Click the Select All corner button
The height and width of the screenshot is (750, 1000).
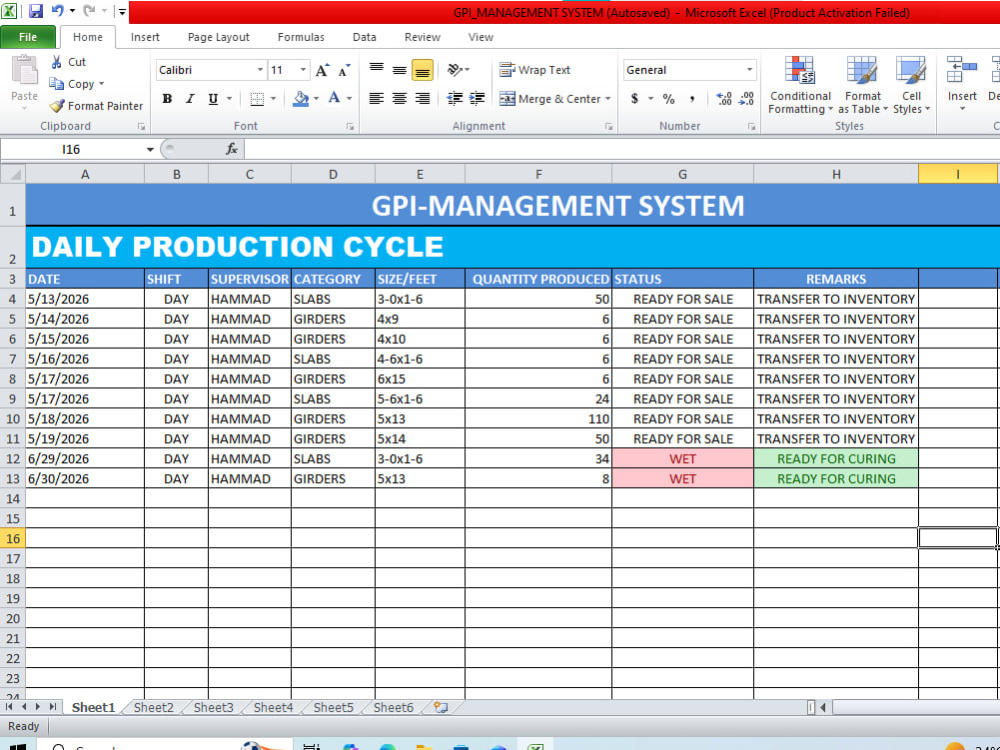(x=13, y=174)
